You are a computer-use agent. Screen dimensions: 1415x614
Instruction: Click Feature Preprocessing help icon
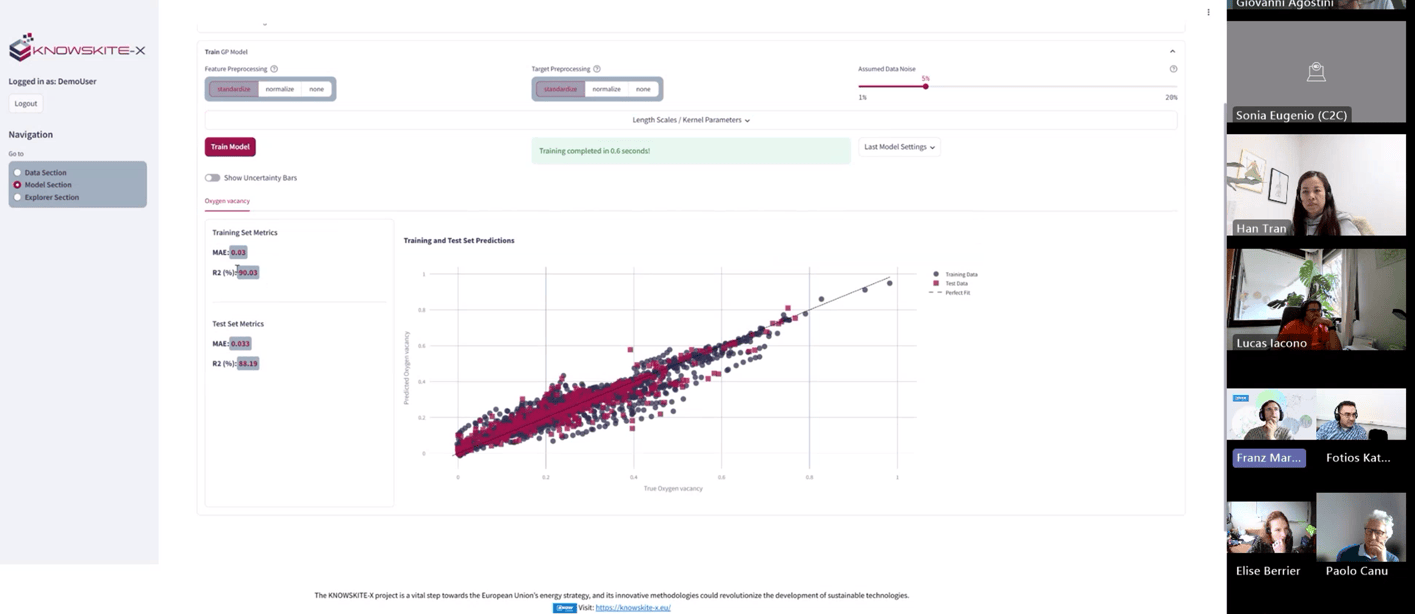274,69
